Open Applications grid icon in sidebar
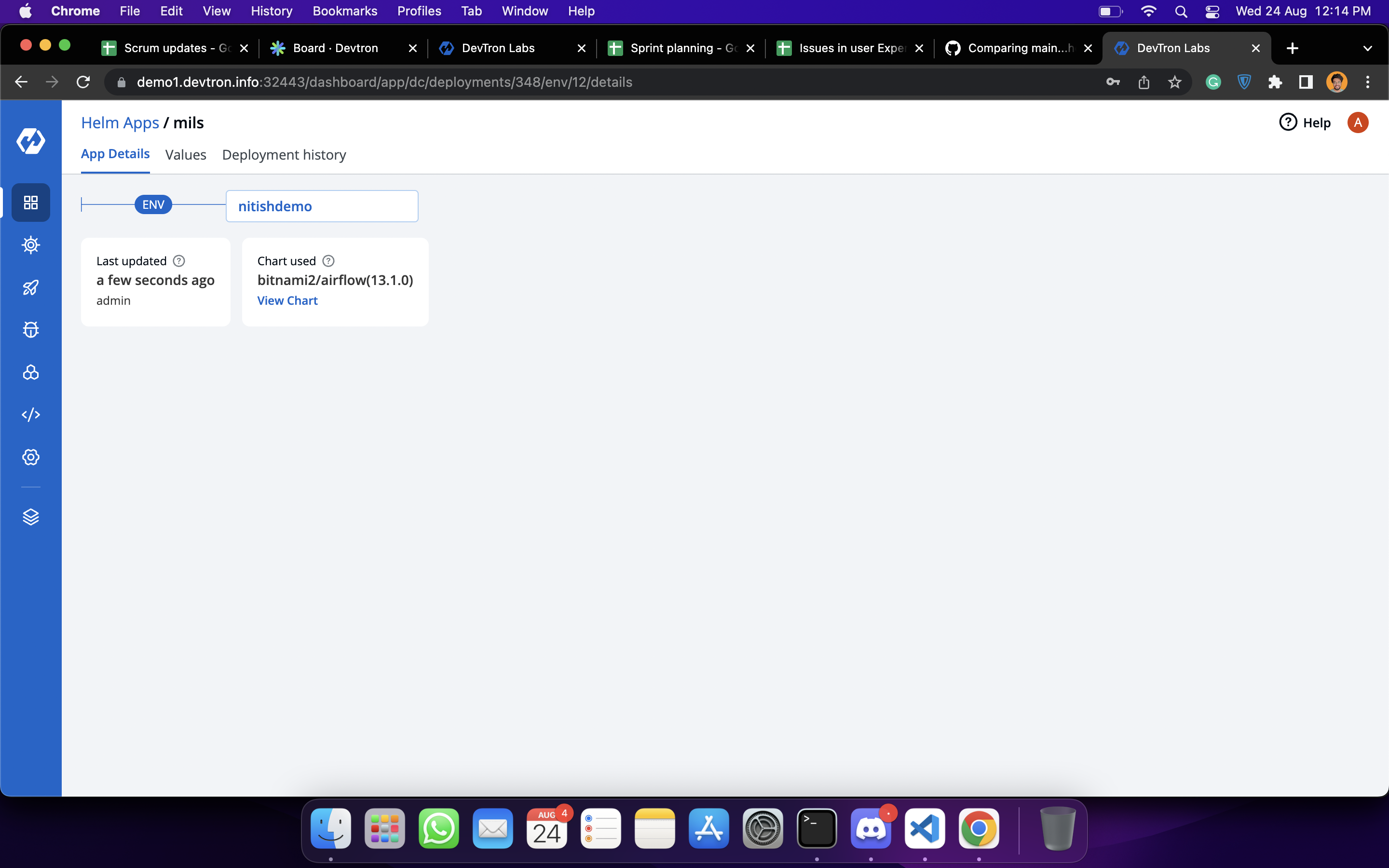This screenshot has height=868, width=1389. [x=30, y=203]
